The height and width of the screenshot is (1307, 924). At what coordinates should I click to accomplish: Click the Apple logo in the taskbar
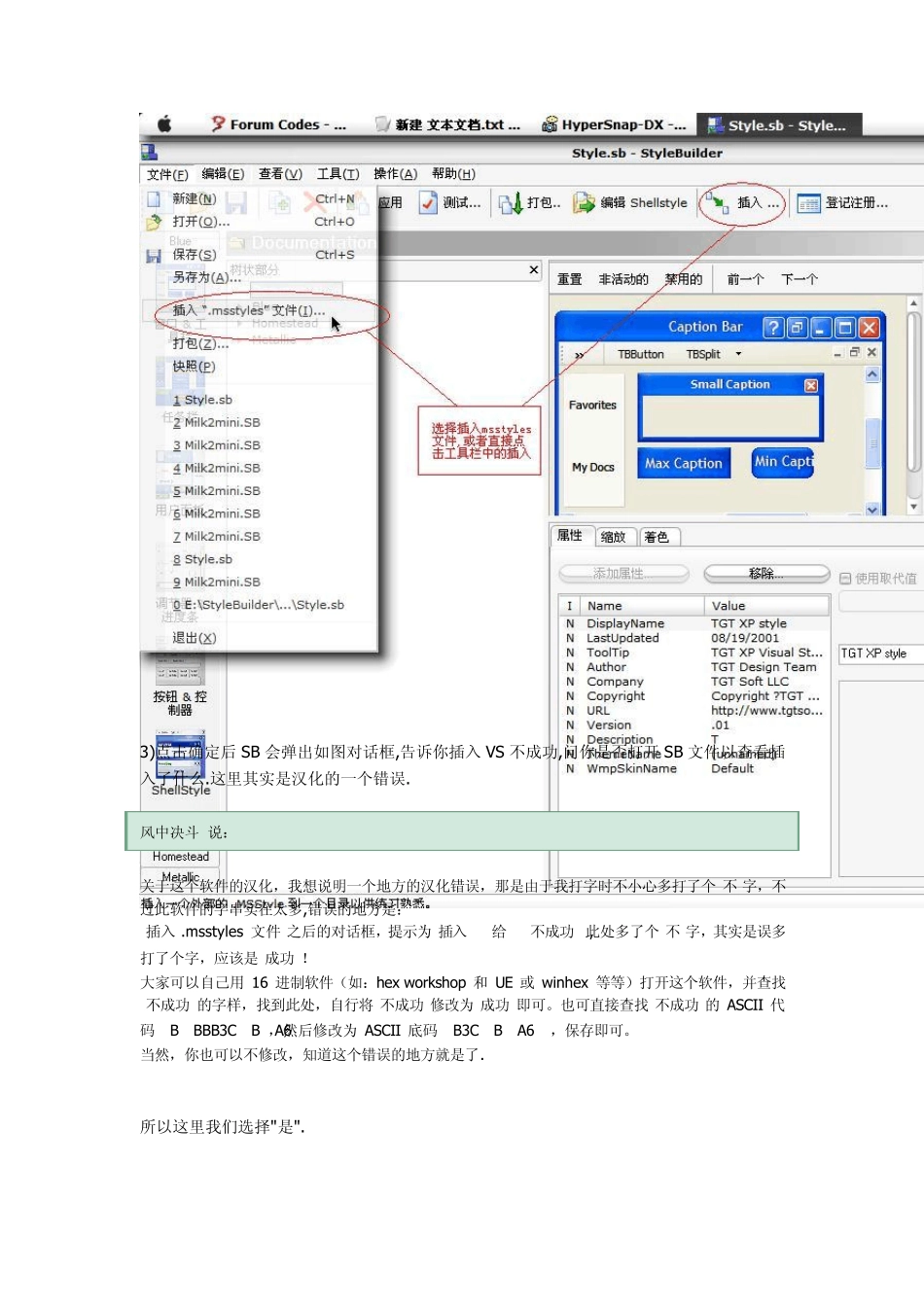tap(164, 124)
